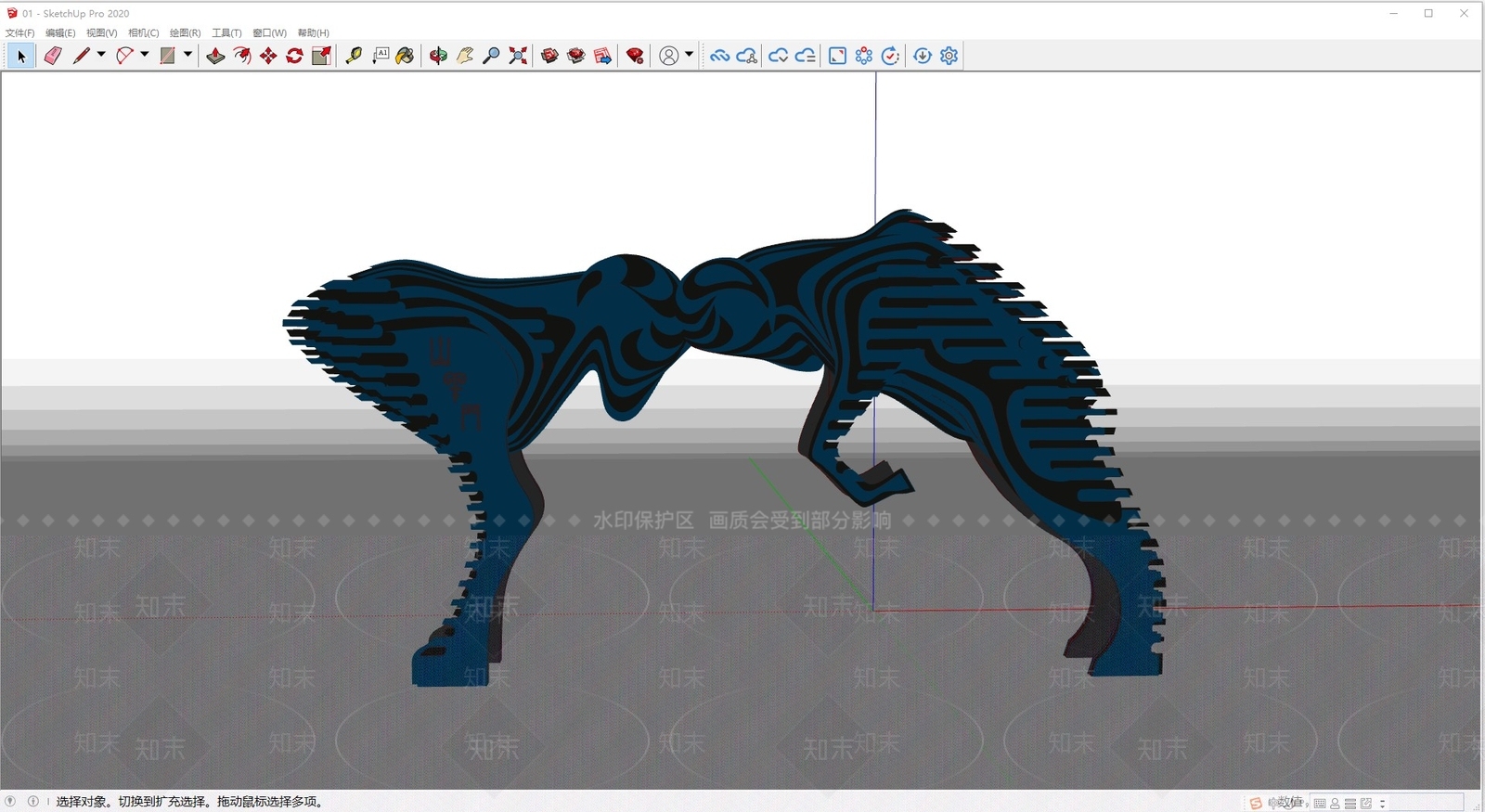The height and width of the screenshot is (812, 1485).
Task: Select the arrow Select tool
Action: (x=21, y=57)
